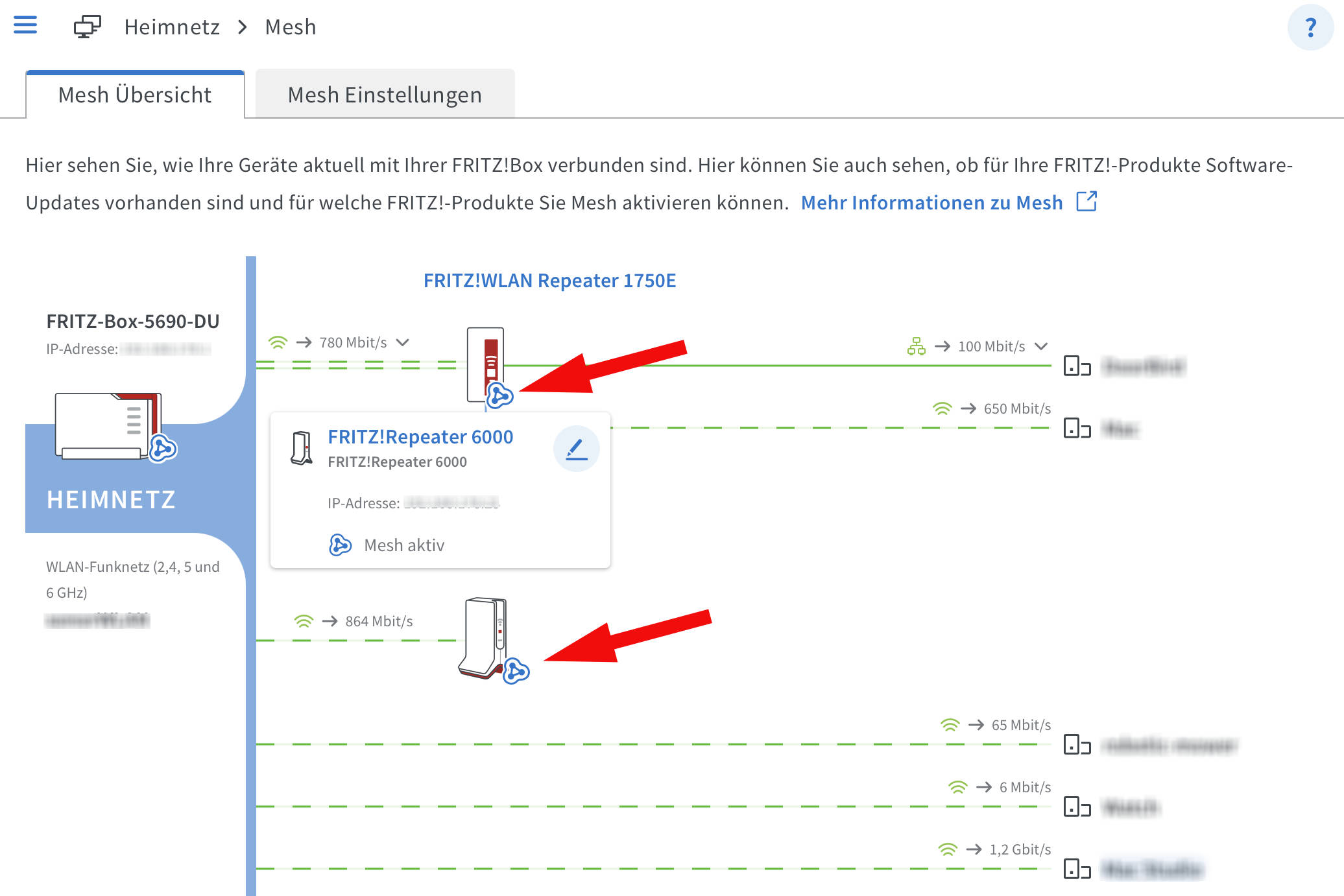The image size is (1344, 896).
Task: Click the Wi-Fi icon next to 6 Mbit/s
Action: (x=957, y=787)
